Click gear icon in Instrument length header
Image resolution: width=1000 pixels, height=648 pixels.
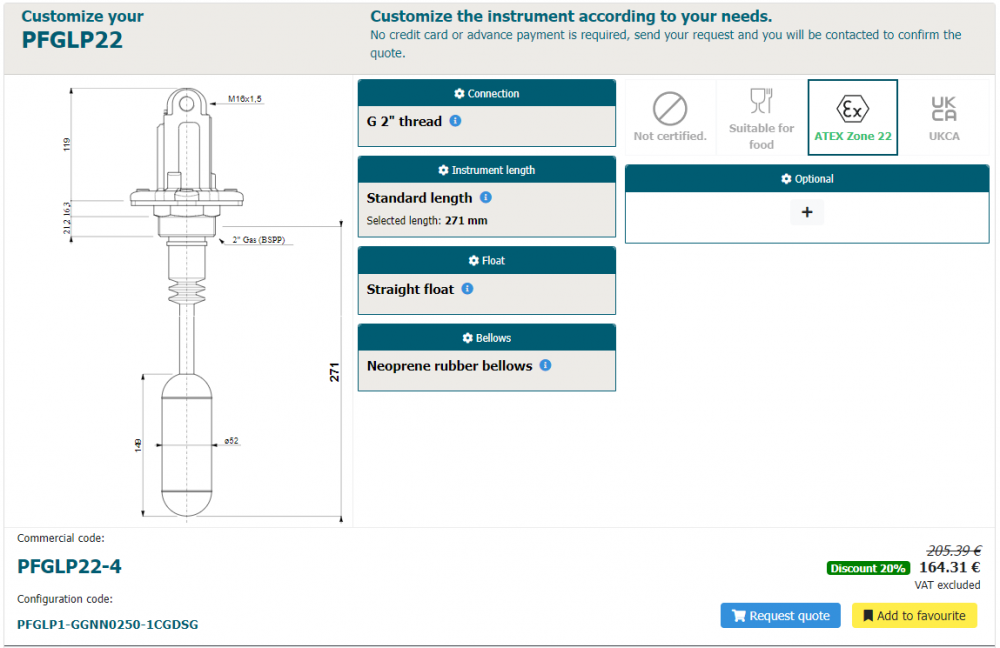443,171
